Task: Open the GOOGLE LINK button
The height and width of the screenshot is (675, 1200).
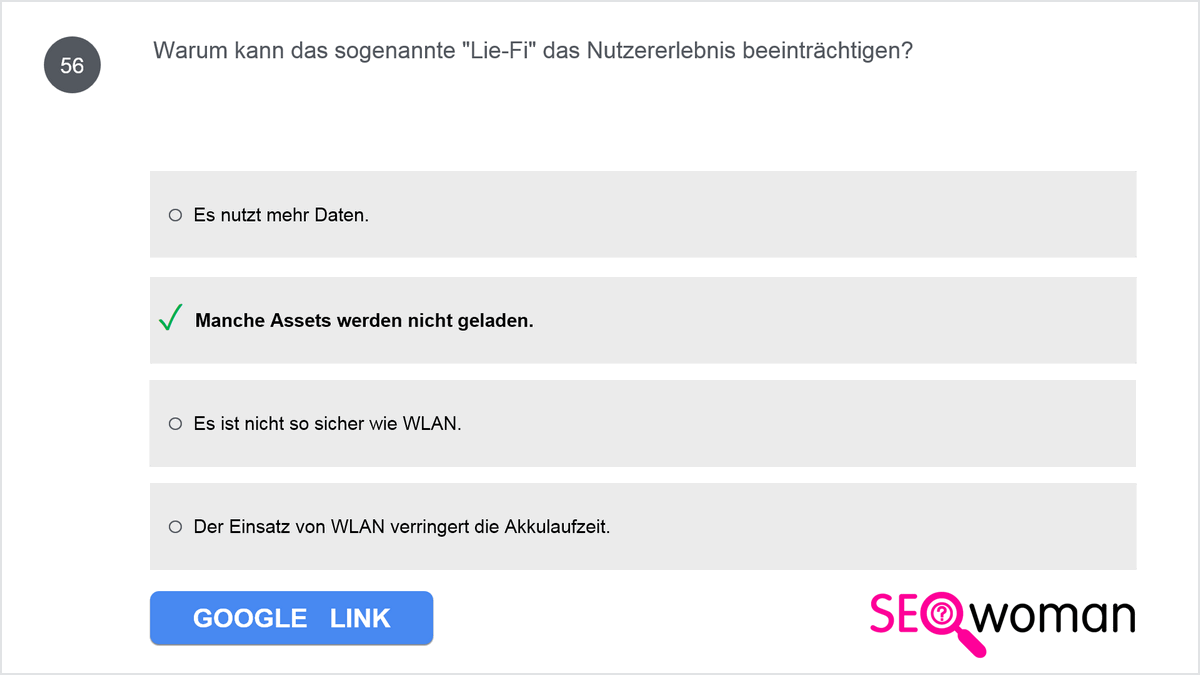Action: tap(291, 618)
